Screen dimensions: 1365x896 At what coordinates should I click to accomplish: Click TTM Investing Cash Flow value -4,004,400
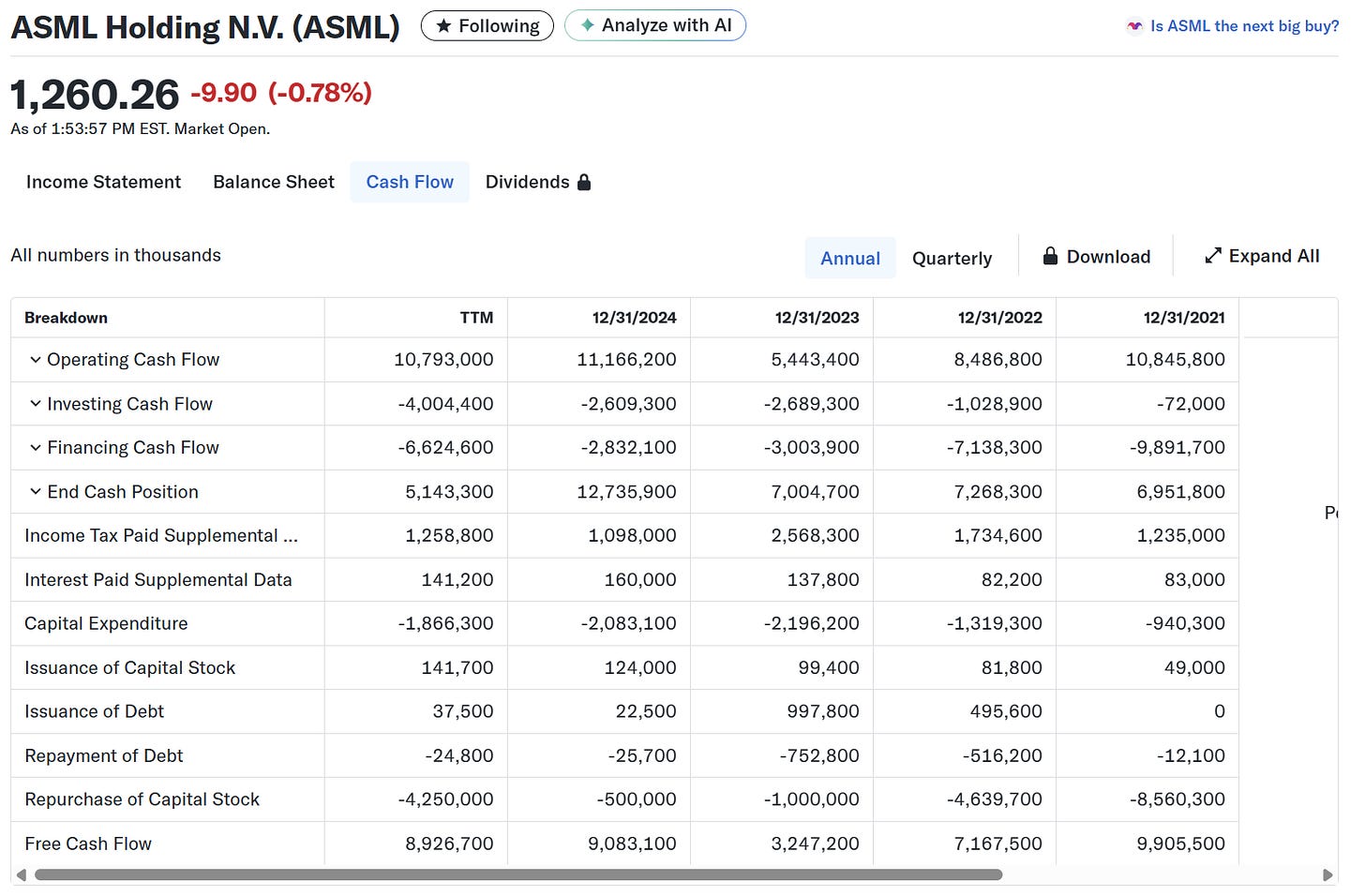click(445, 403)
